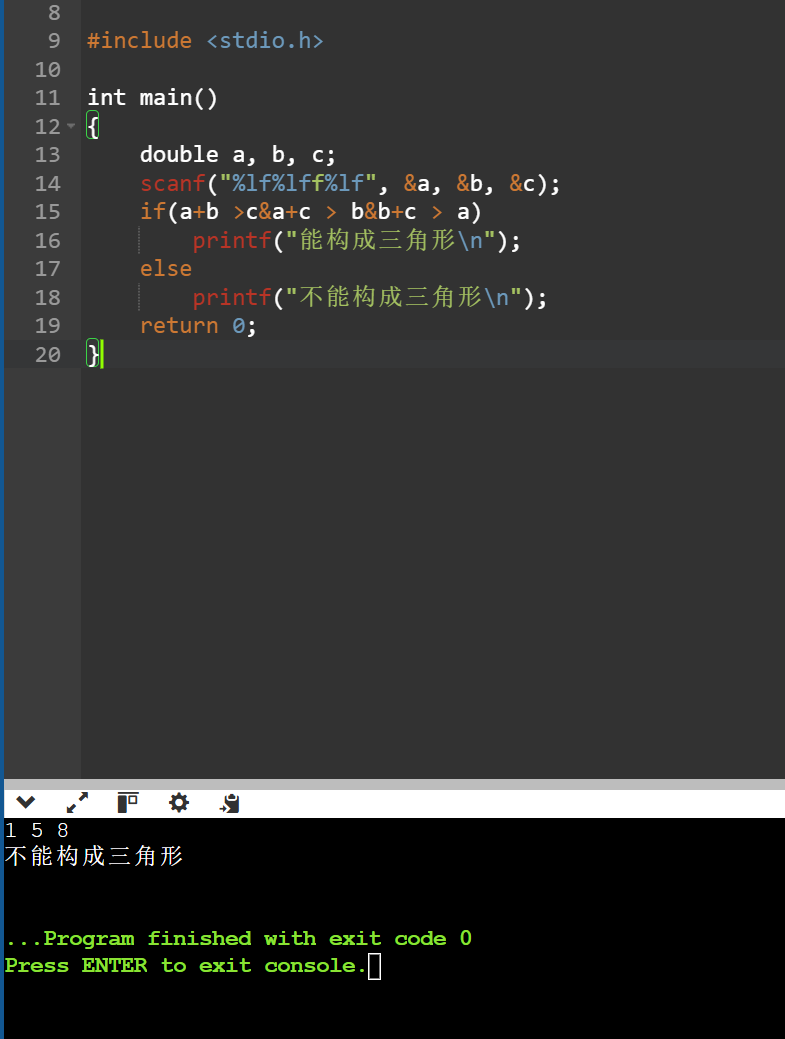The image size is (785, 1039).
Task: Place cursor on 'int main()' text
Action: pos(152,97)
